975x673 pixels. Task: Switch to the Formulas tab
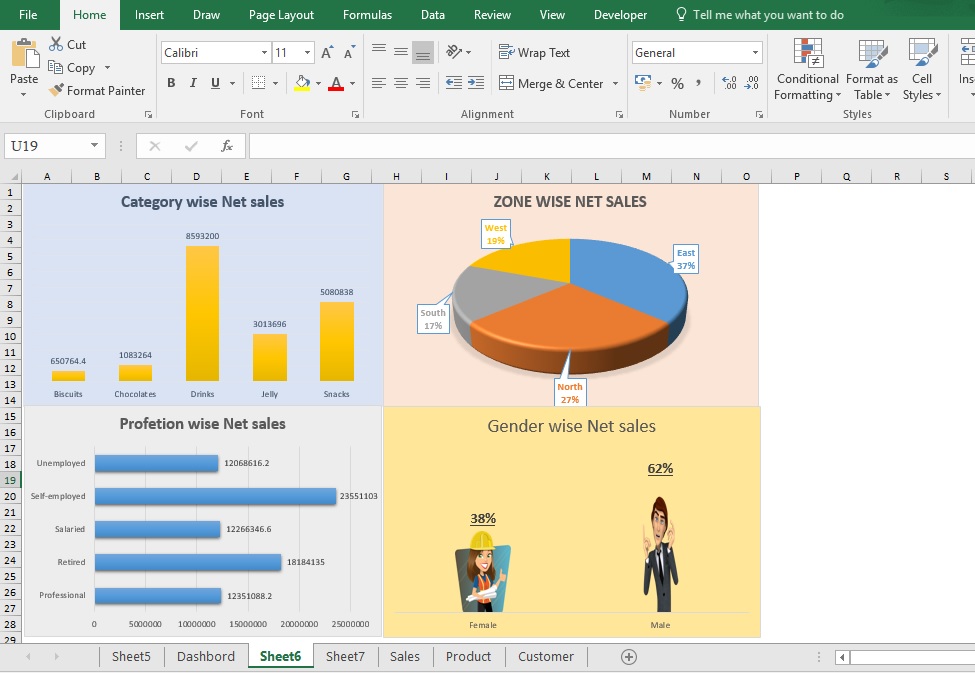pos(367,15)
